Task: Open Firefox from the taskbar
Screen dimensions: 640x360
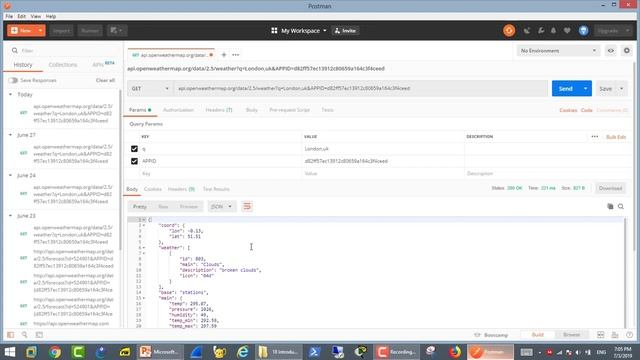Action: [x=454, y=352]
